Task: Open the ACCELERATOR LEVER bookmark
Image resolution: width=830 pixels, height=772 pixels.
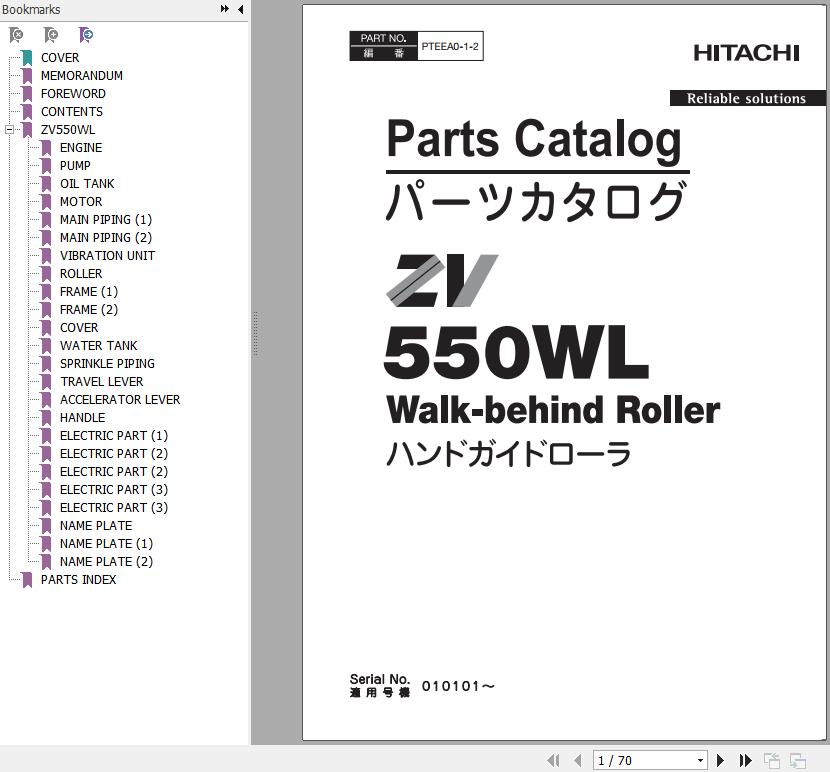Action: click(x=120, y=400)
